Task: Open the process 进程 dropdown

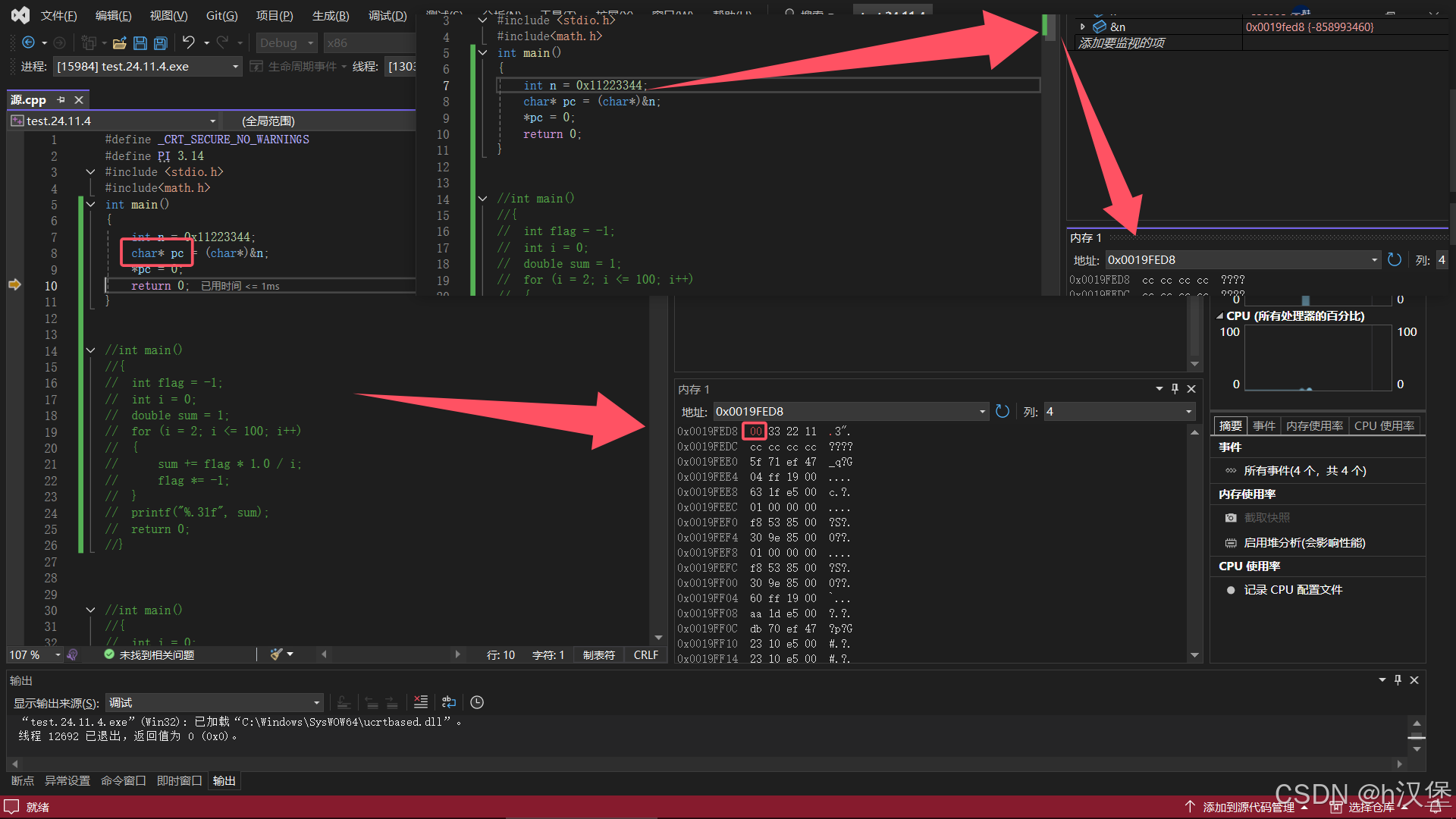Action: (235, 67)
